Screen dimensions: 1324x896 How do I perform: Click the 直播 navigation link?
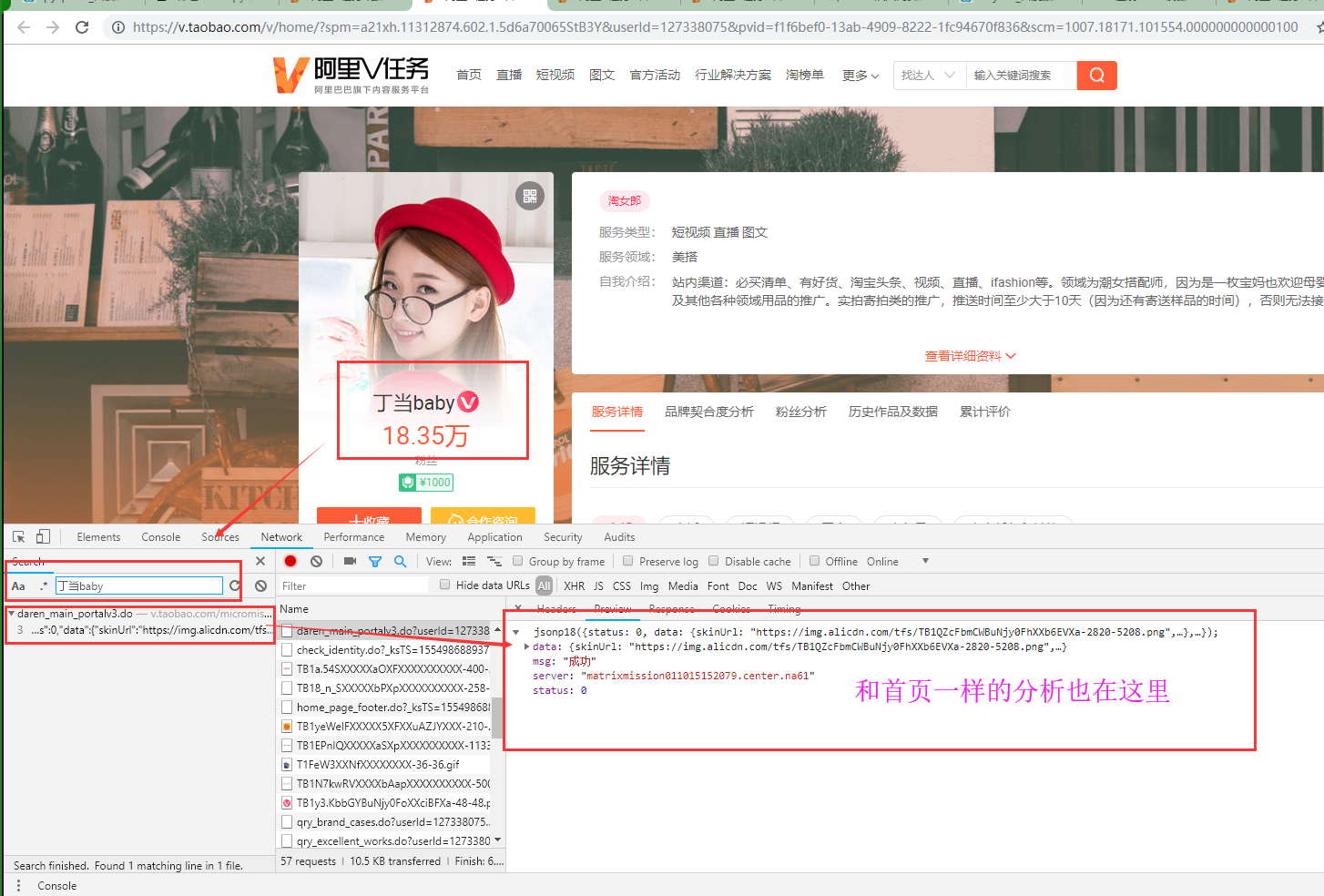[509, 76]
